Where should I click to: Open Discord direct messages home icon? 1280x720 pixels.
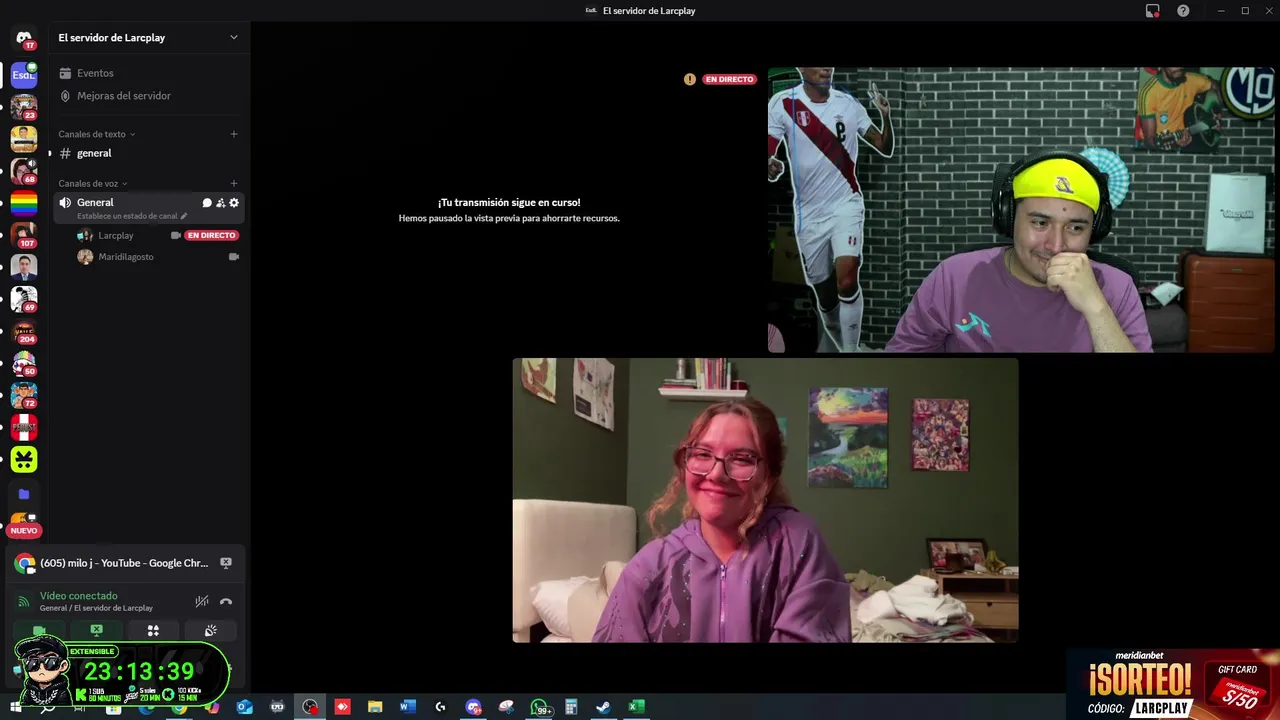[x=24, y=38]
